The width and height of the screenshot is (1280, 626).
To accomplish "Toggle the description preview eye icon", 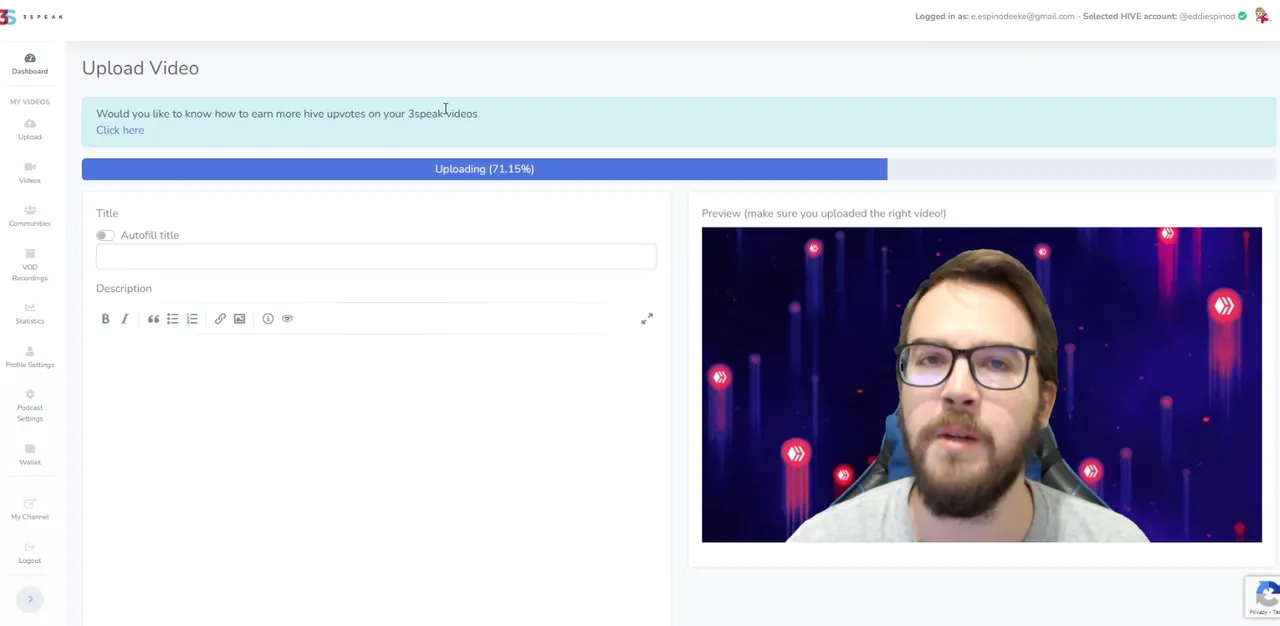I will (x=287, y=319).
